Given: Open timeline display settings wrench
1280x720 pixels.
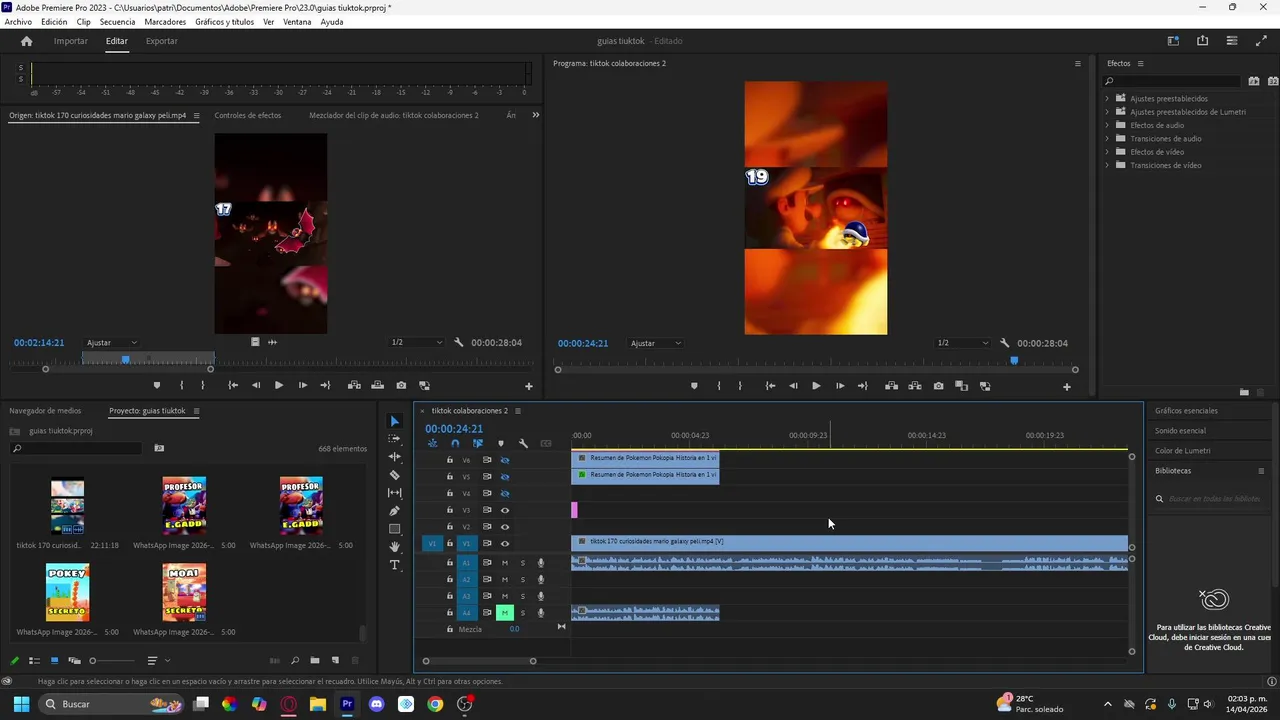Looking at the screenshot, I should click(x=523, y=443).
